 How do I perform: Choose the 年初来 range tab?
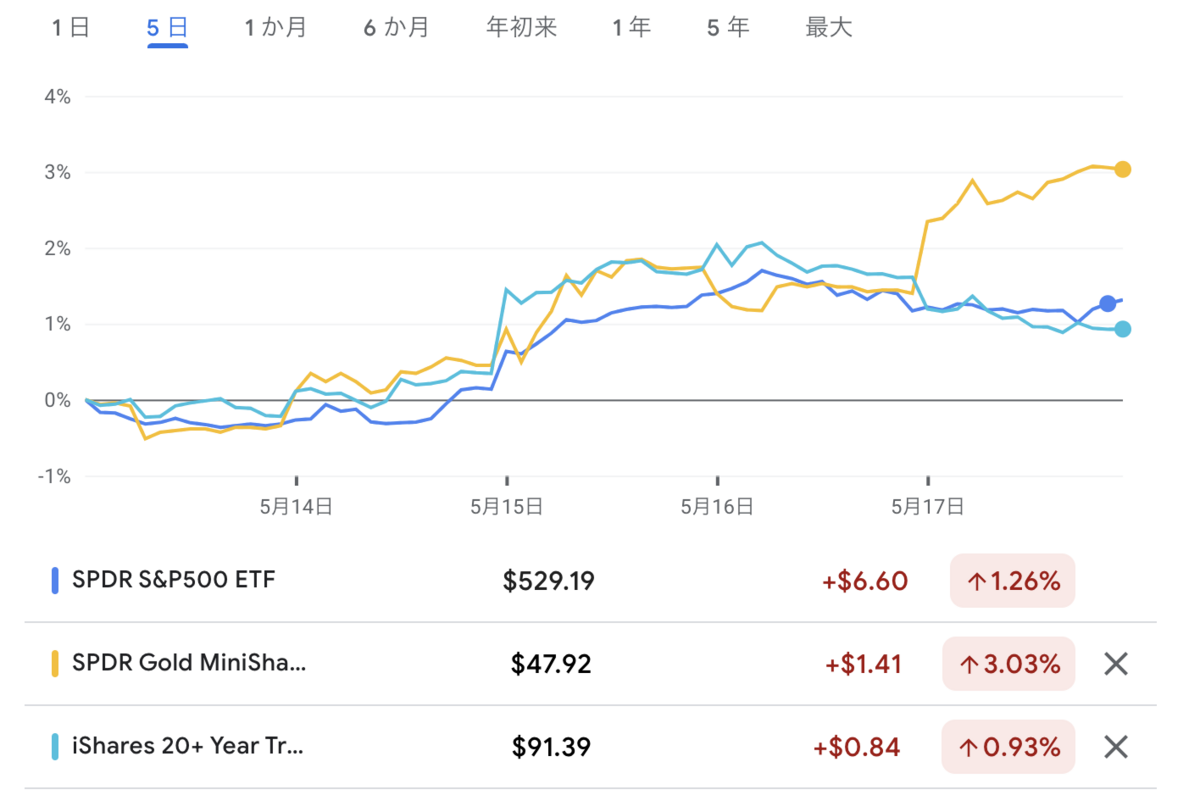tap(521, 28)
